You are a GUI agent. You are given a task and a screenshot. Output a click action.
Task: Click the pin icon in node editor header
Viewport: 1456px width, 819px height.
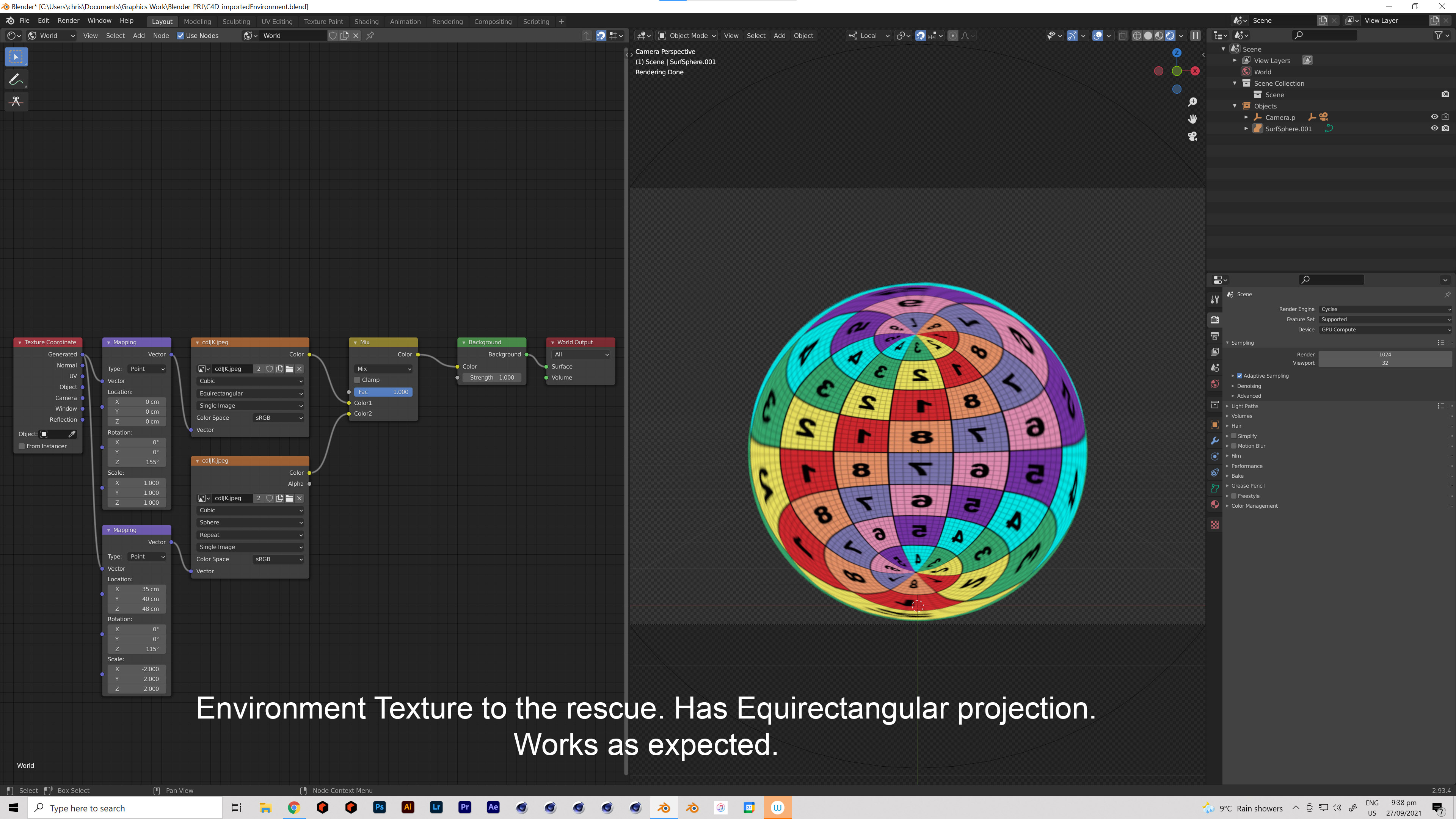[370, 36]
